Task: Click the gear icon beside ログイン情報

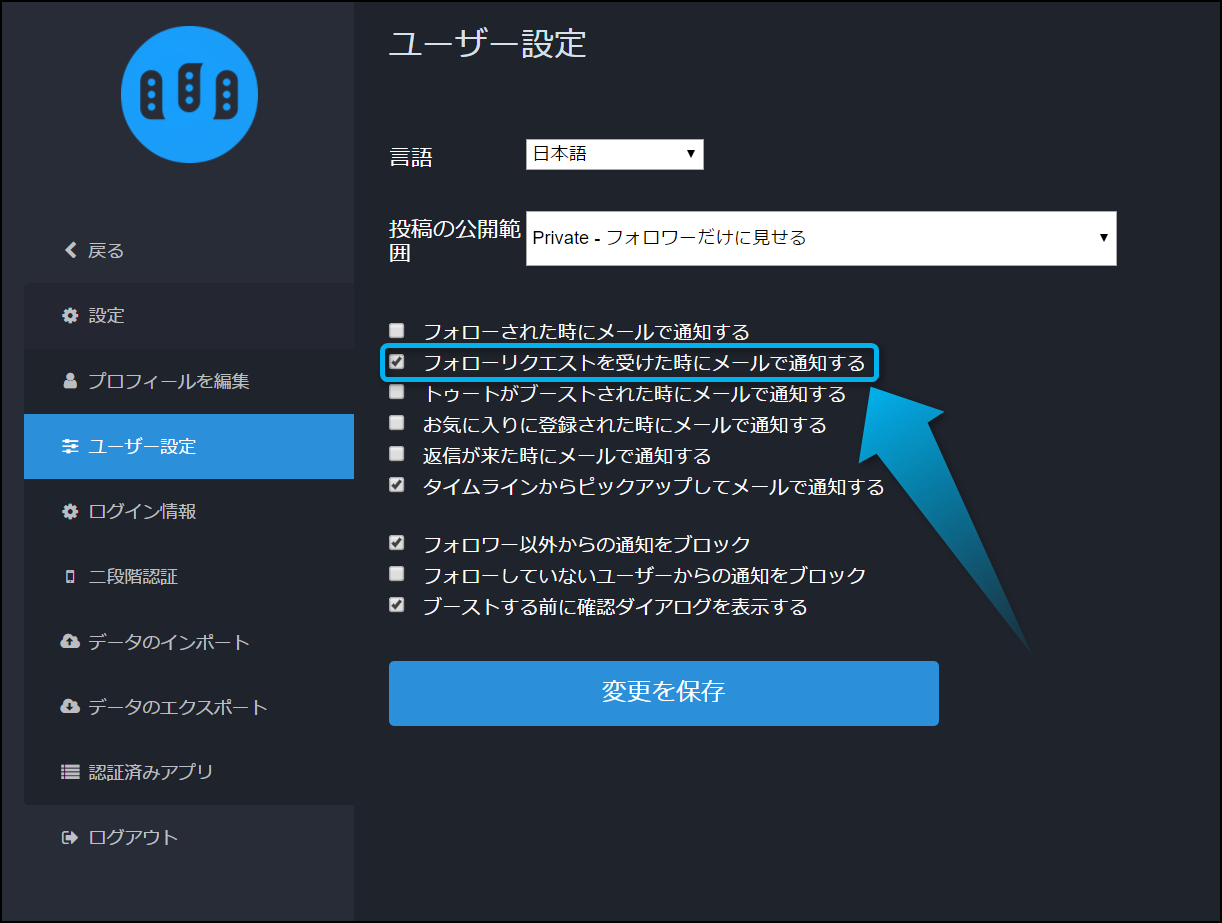Action: click(70, 512)
